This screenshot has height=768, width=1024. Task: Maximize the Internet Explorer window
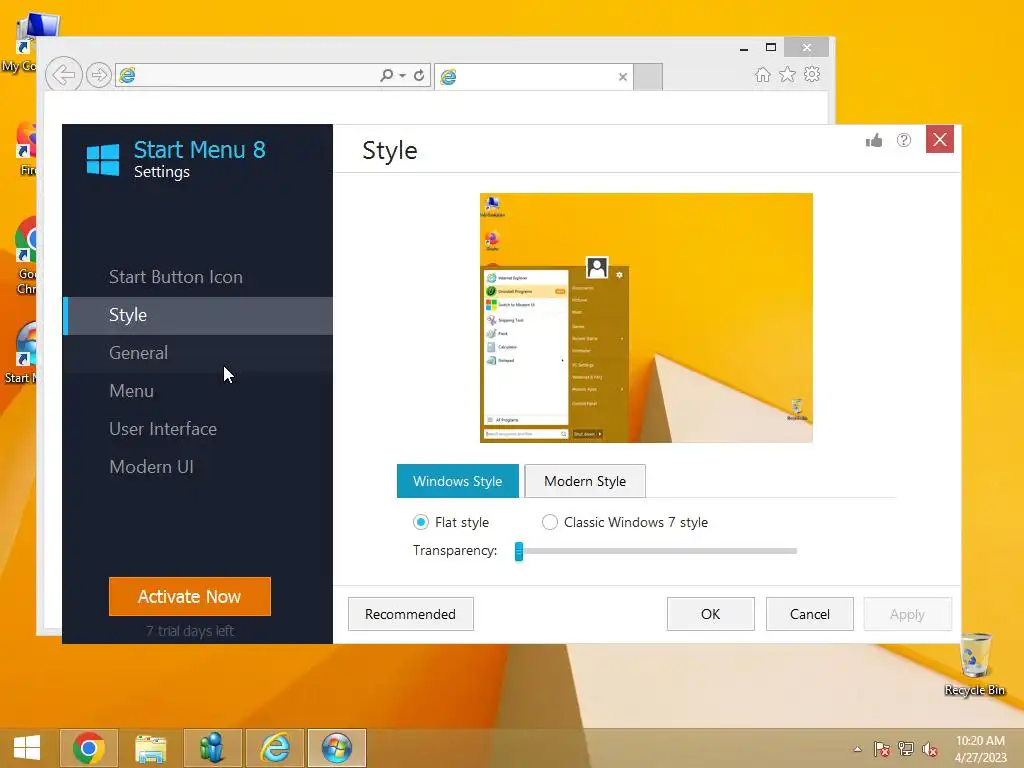[771, 48]
